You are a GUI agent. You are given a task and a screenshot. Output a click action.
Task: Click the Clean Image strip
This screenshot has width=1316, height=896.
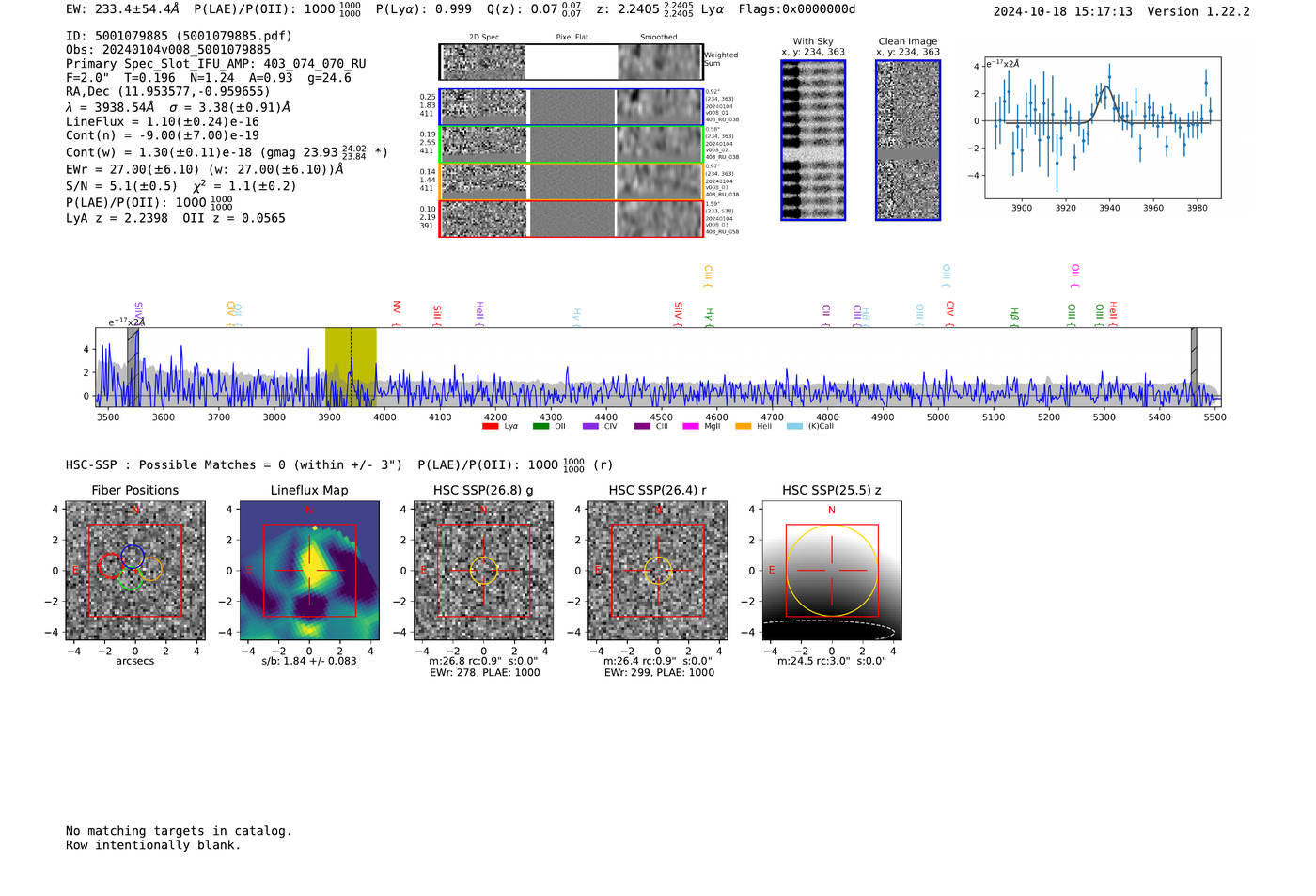pyautogui.click(x=908, y=140)
